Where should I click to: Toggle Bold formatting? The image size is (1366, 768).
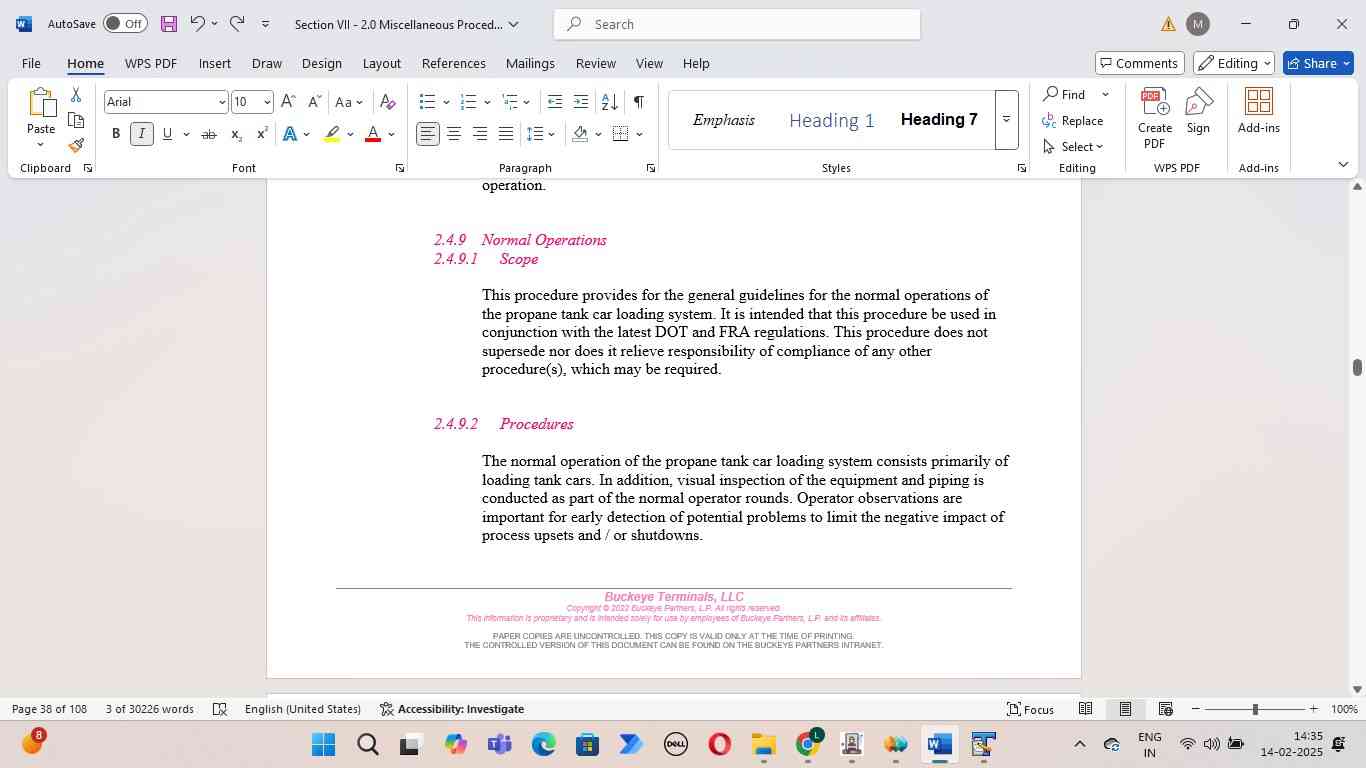click(x=116, y=134)
